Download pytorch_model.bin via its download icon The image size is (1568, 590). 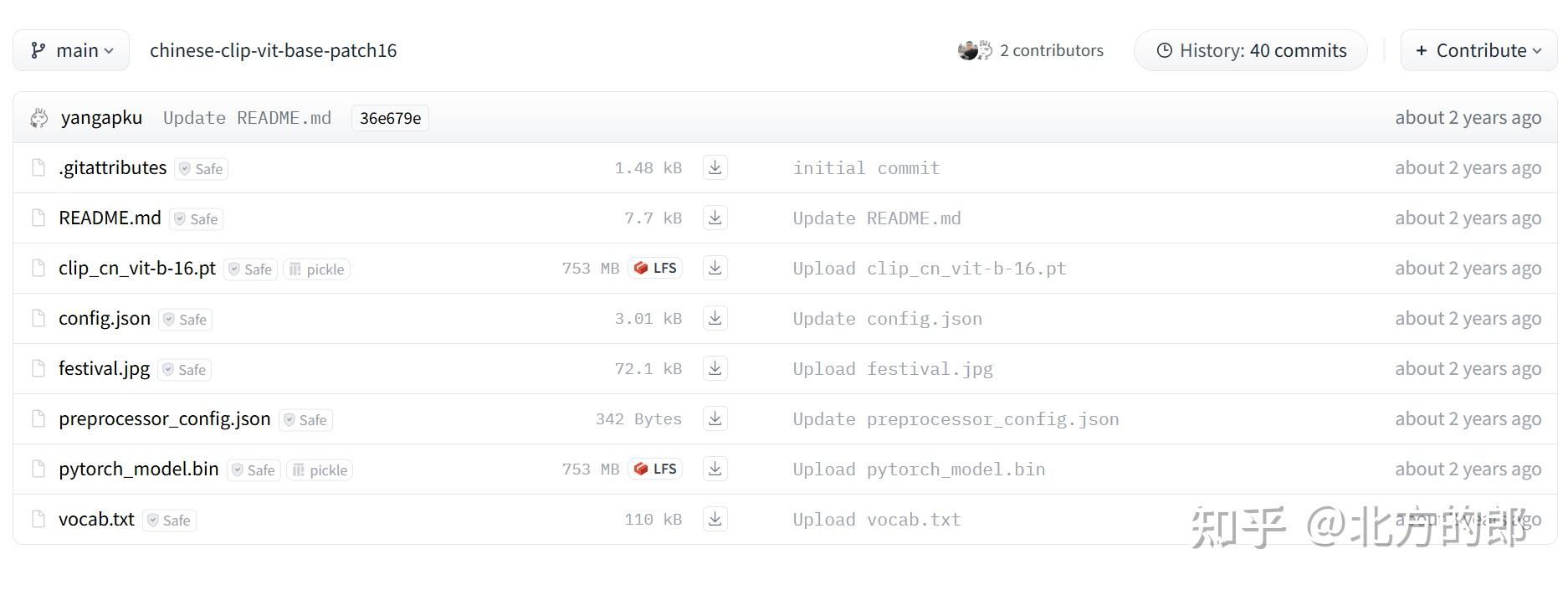715,469
